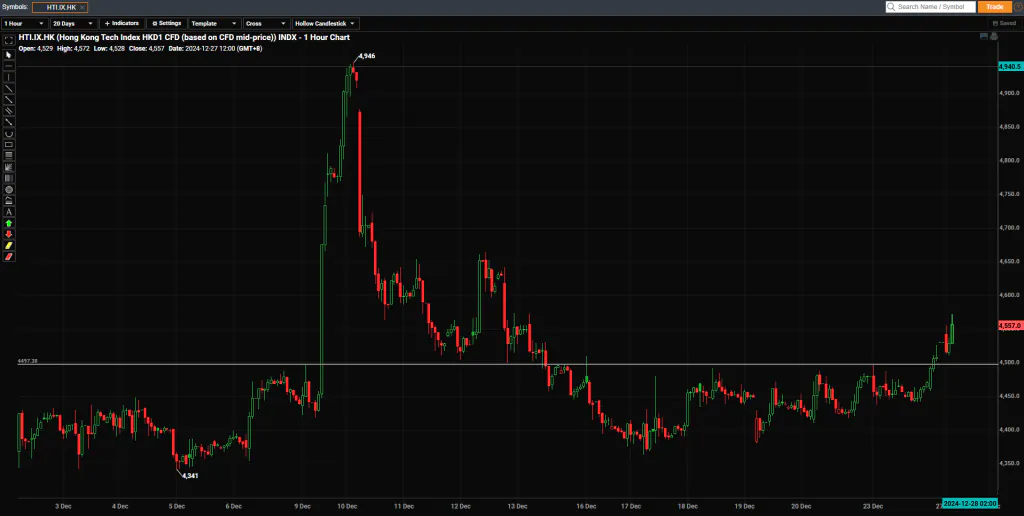1024x516 pixels.
Task: Click the 16 Dec date axis label
Action: pyautogui.click(x=586, y=506)
